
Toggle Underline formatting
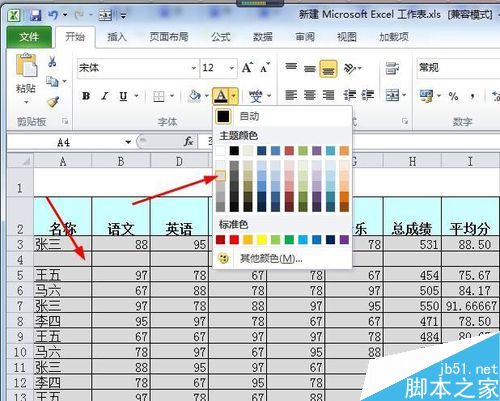coord(123,96)
